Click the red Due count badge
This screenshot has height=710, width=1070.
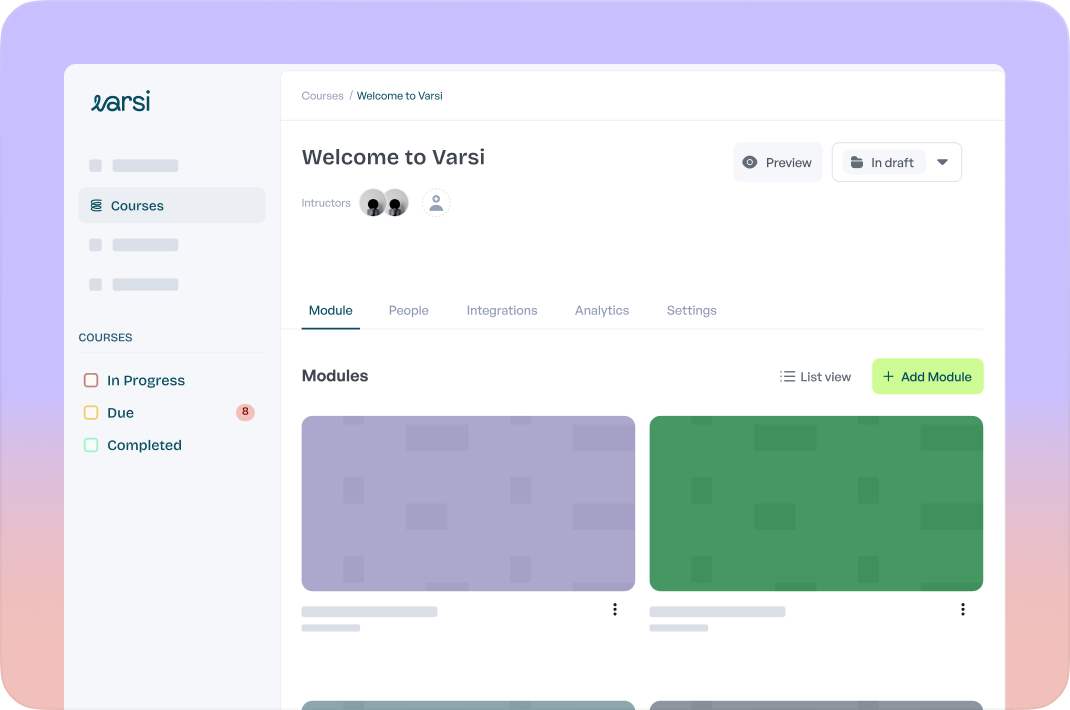[245, 412]
